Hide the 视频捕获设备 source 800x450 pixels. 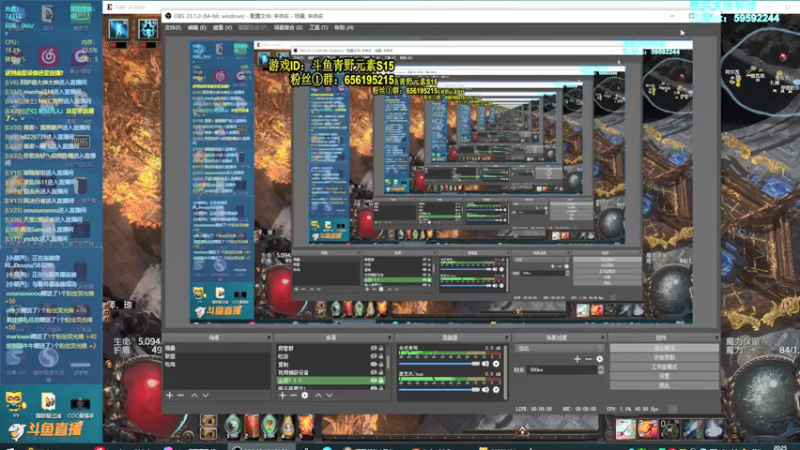click(x=373, y=372)
